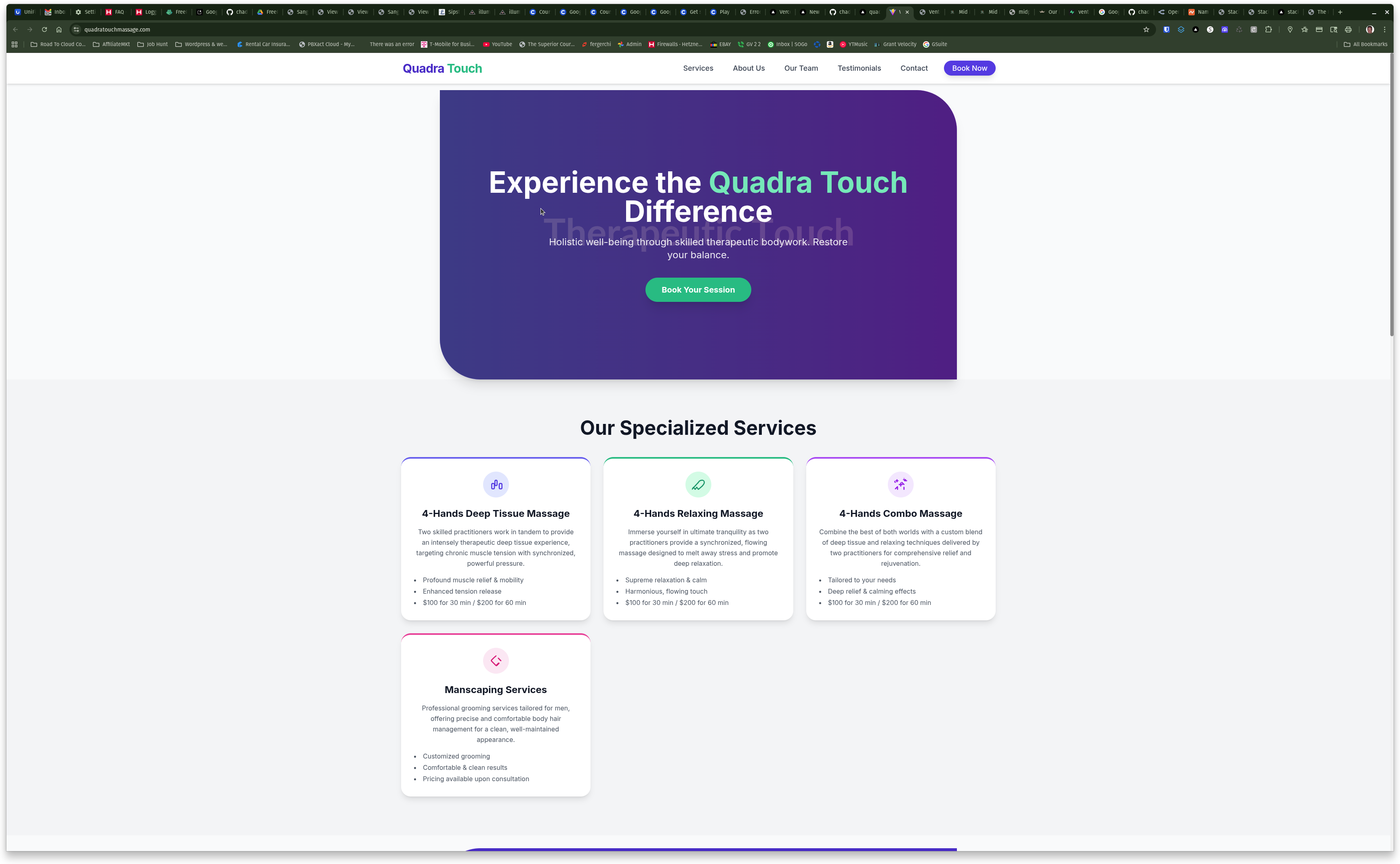Viewport: 1400px width, 864px height.
Task: Click the Deep Tissue Massage card icon
Action: tap(495, 484)
